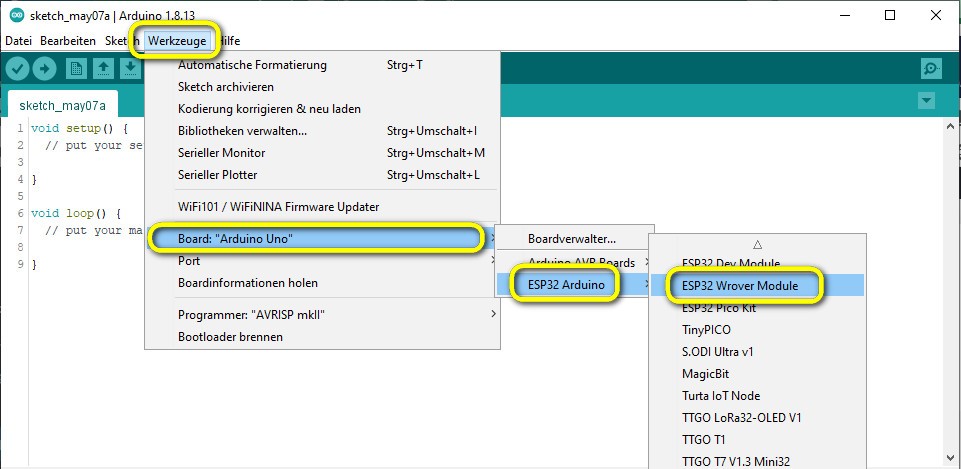This screenshot has width=961, height=469.
Task: Click the Verify (checkmark) toolbar button
Action: coord(18,69)
